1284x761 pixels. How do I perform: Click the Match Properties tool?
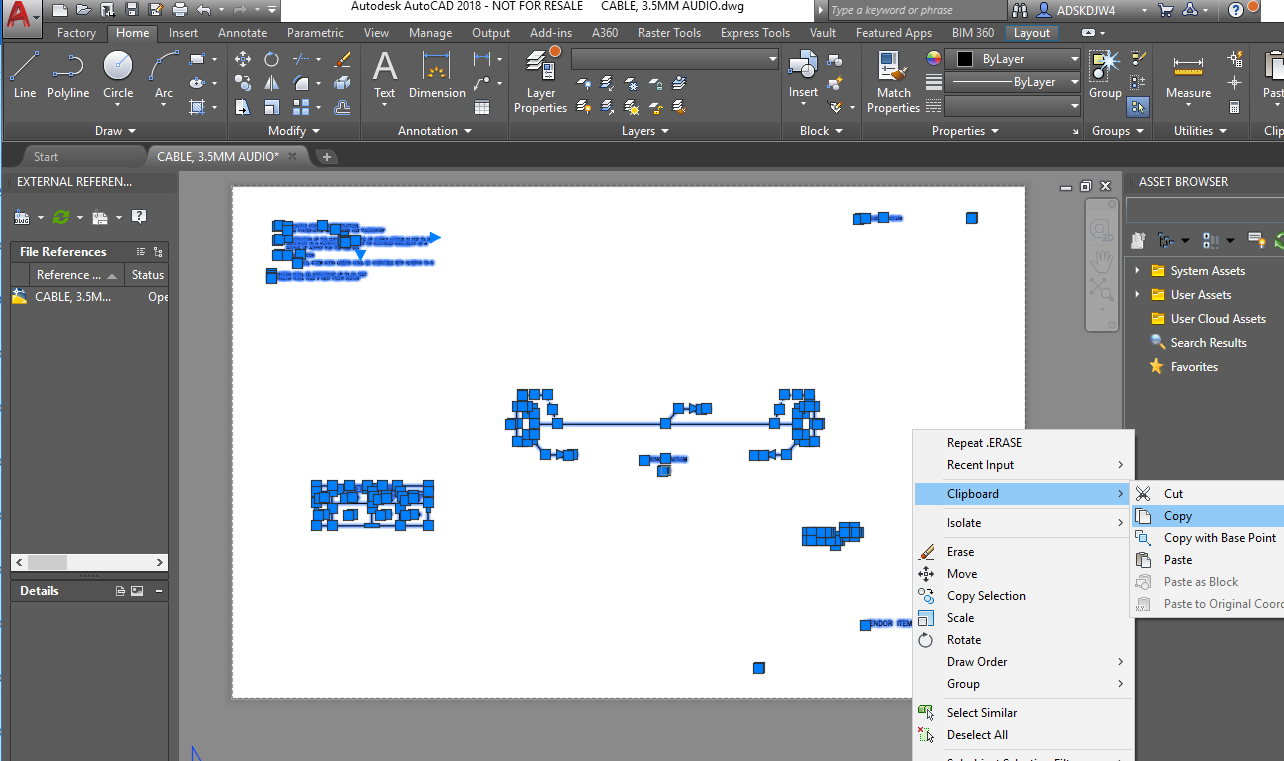(x=893, y=81)
